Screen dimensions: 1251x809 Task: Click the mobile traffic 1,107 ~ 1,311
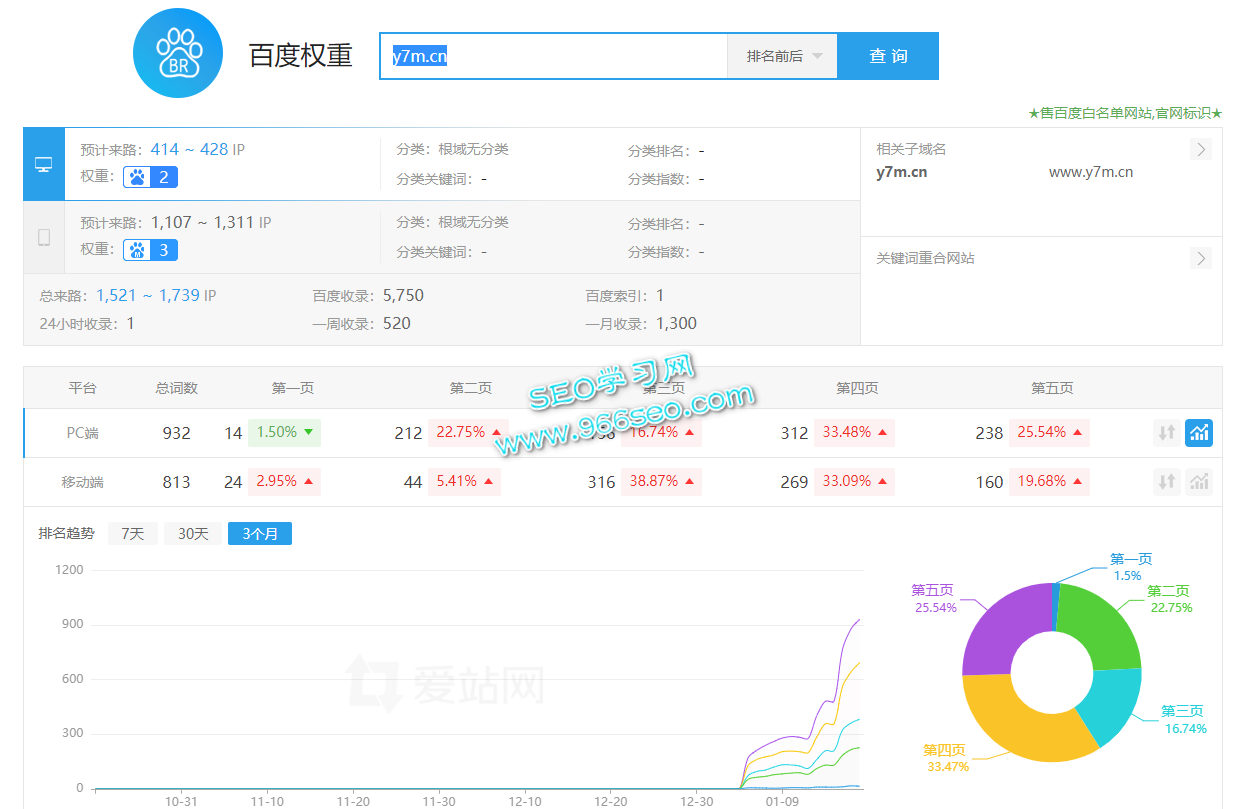pos(202,223)
